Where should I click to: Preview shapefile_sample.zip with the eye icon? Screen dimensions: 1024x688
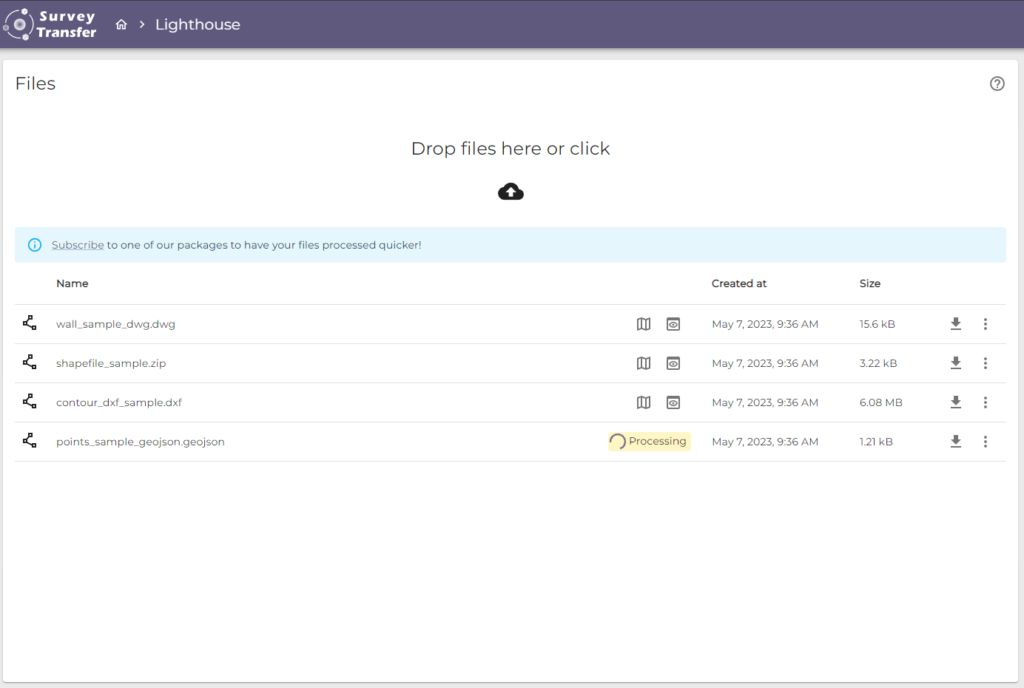(673, 363)
